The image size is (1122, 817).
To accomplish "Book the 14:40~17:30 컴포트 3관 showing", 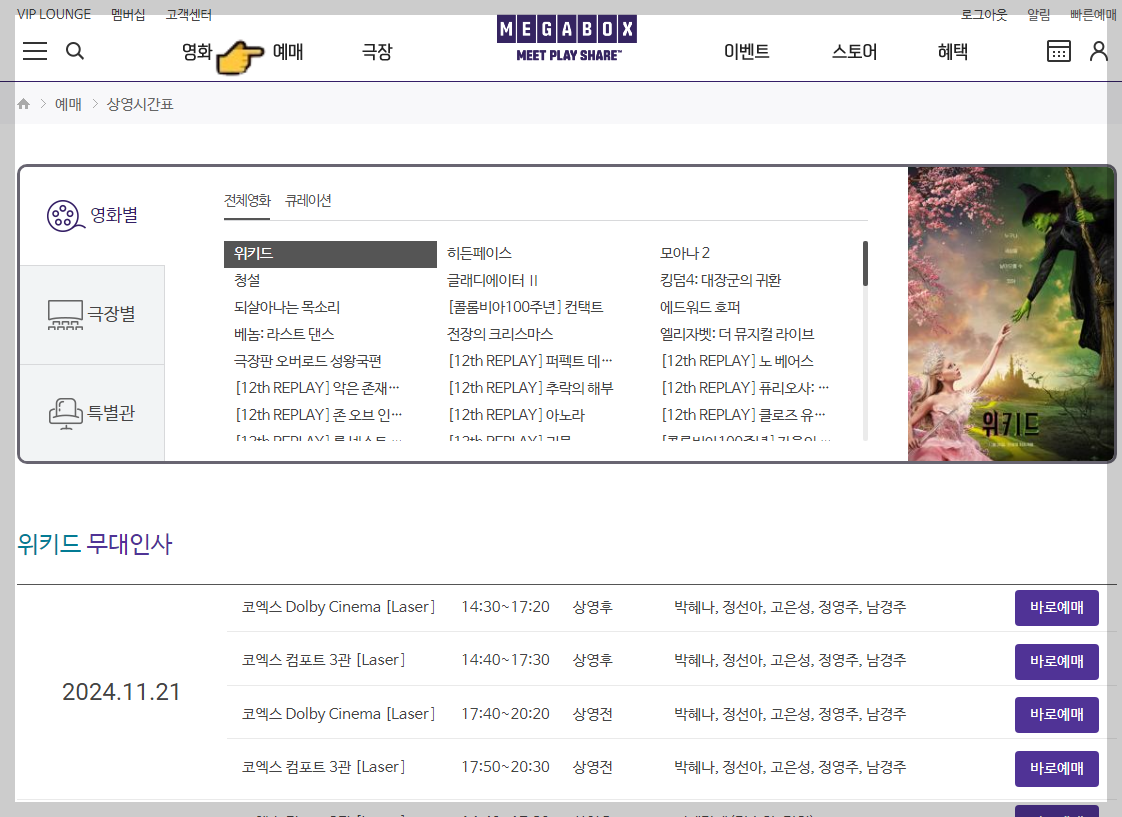I will pyautogui.click(x=1056, y=662).
